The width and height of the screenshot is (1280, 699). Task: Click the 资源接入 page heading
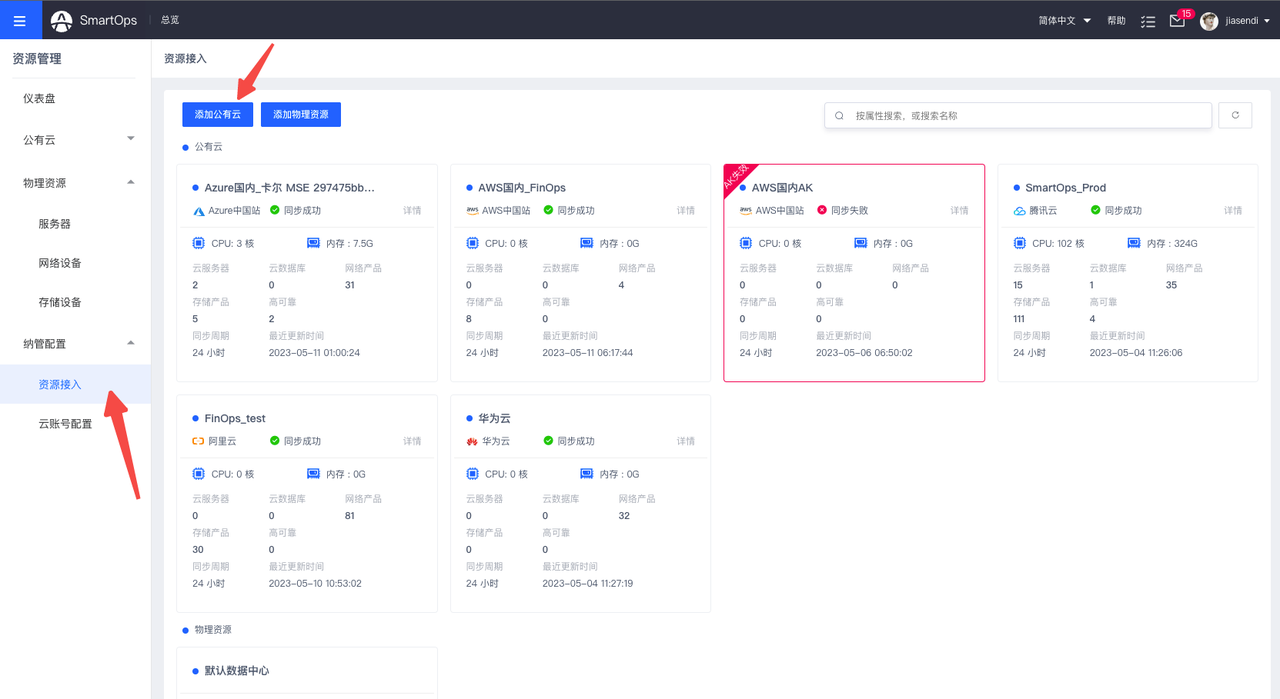(x=185, y=59)
